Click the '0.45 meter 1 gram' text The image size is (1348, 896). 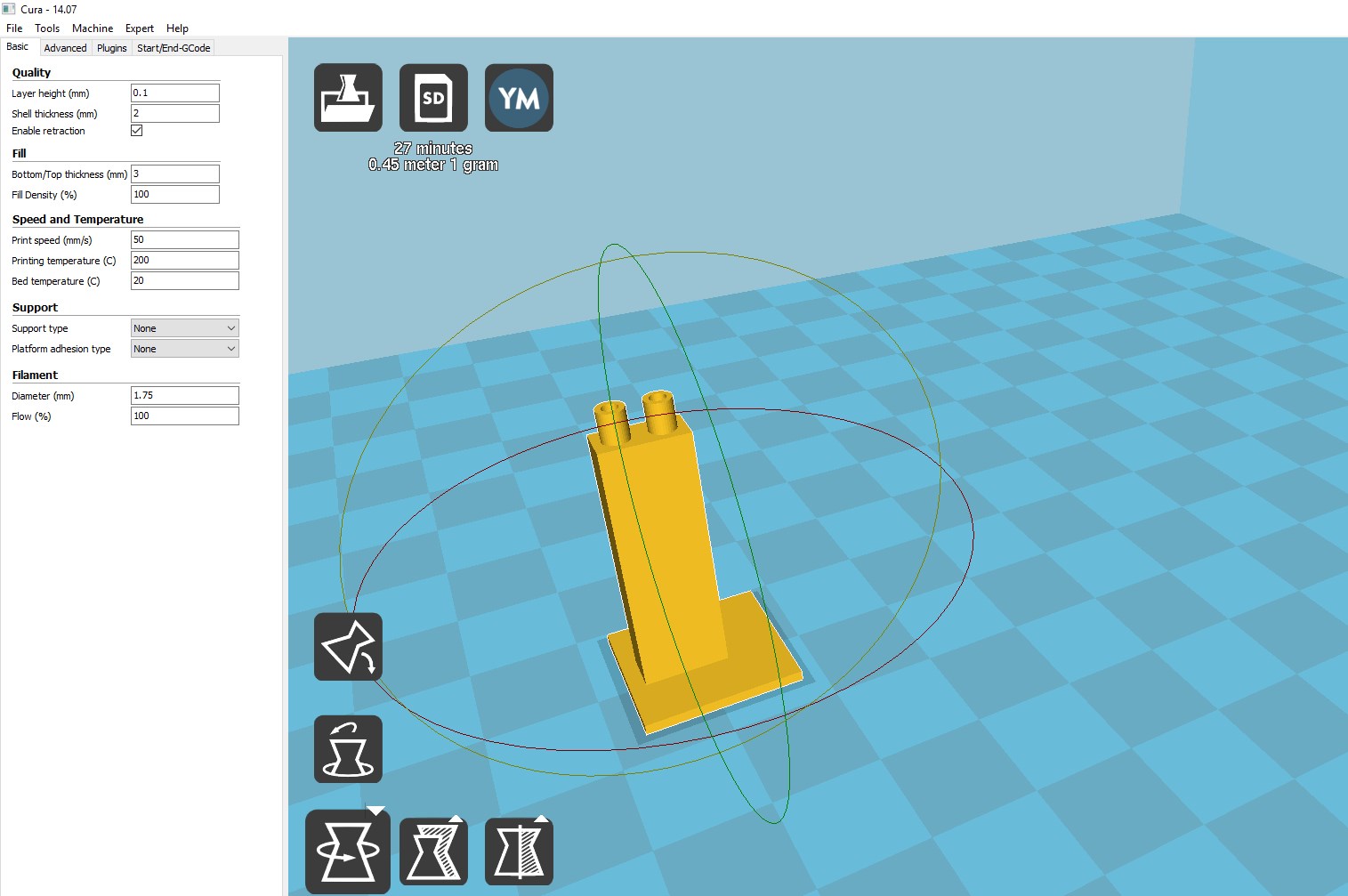click(433, 165)
